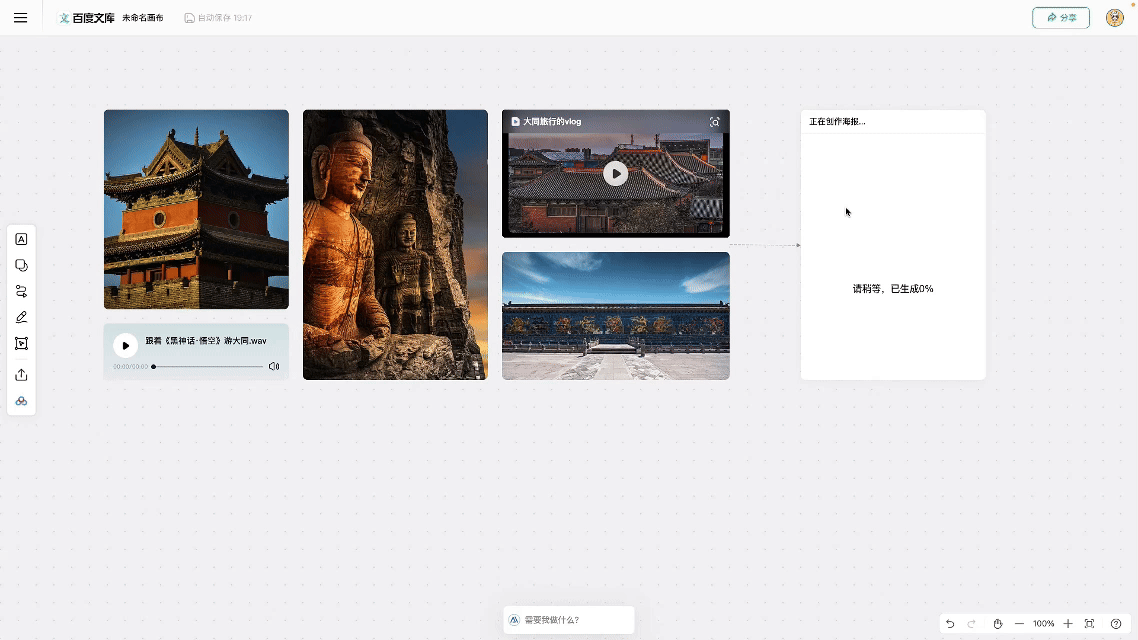The height and width of the screenshot is (640, 1138).
Task: Click the 自动保存 auto-save status
Action: click(x=218, y=17)
